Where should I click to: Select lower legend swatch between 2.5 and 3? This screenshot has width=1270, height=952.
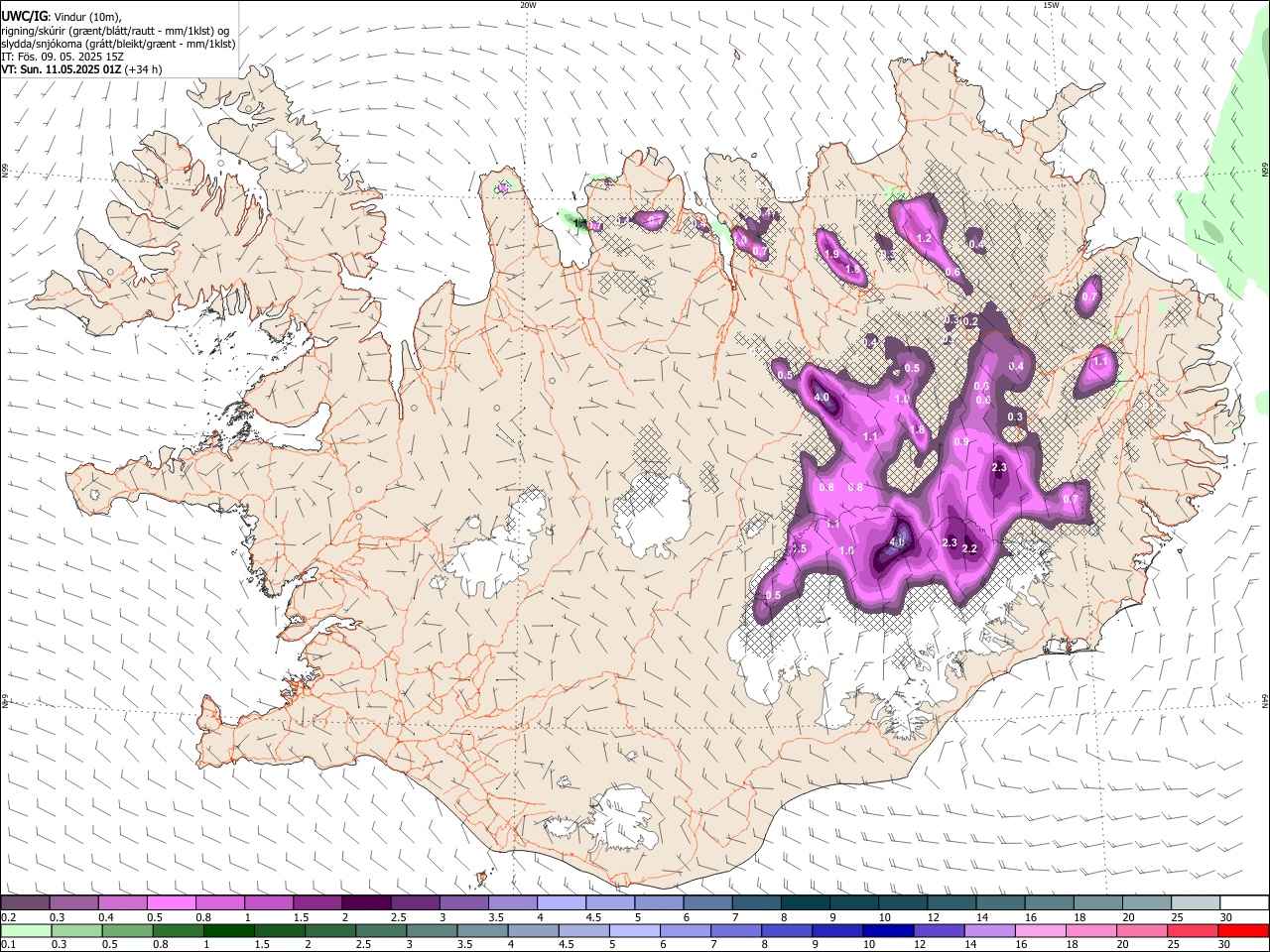[380, 930]
